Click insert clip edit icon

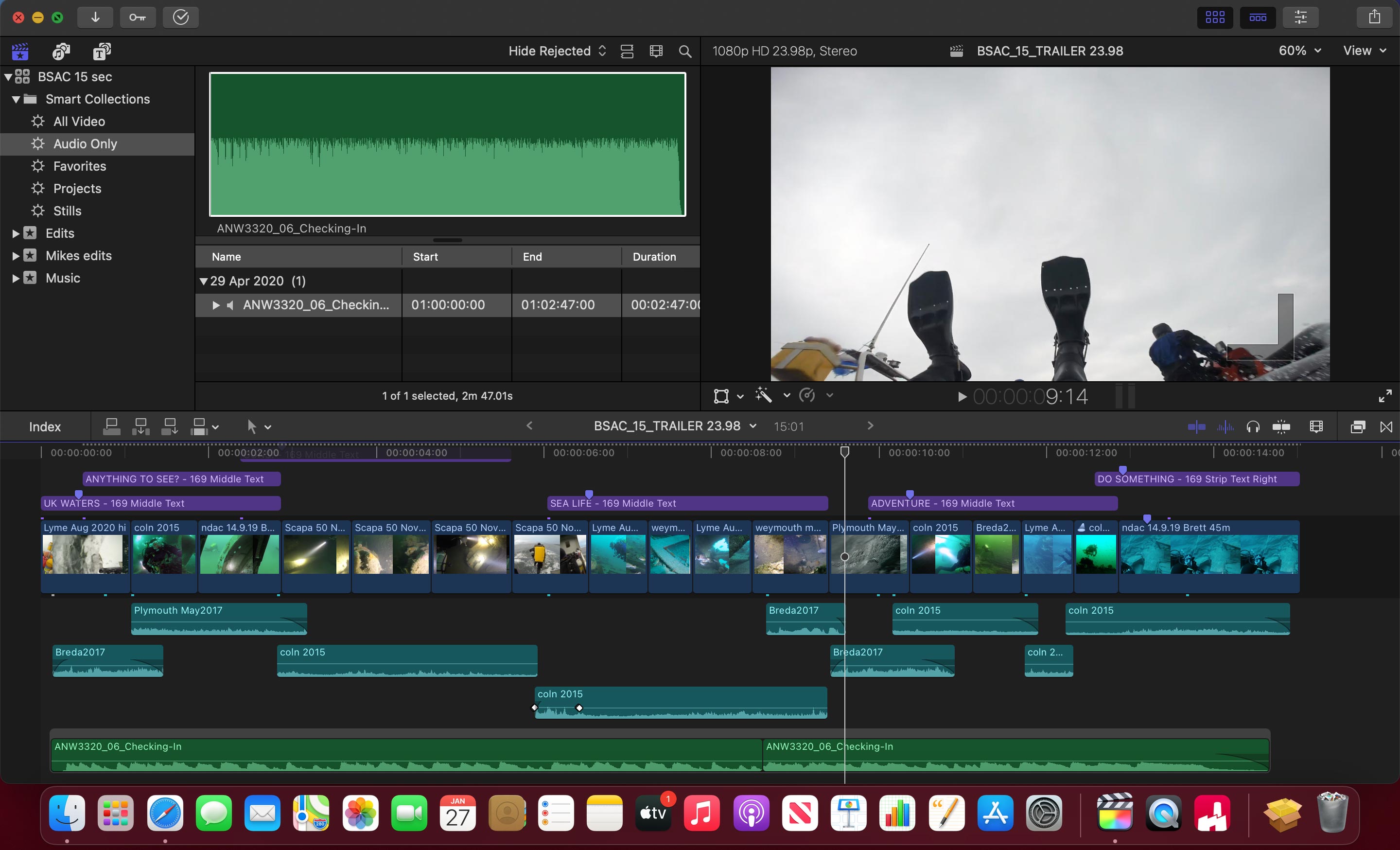click(x=140, y=427)
